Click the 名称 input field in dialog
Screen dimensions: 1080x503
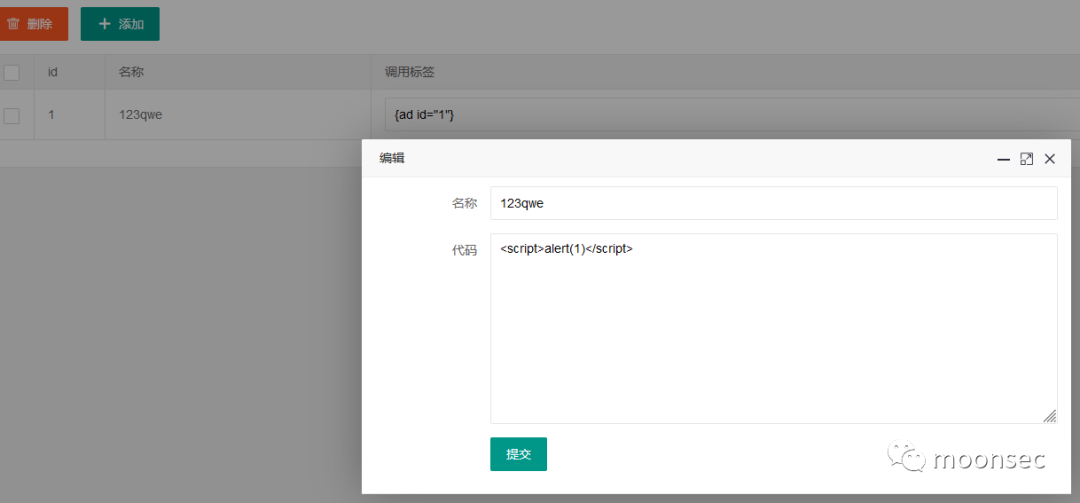tap(773, 203)
